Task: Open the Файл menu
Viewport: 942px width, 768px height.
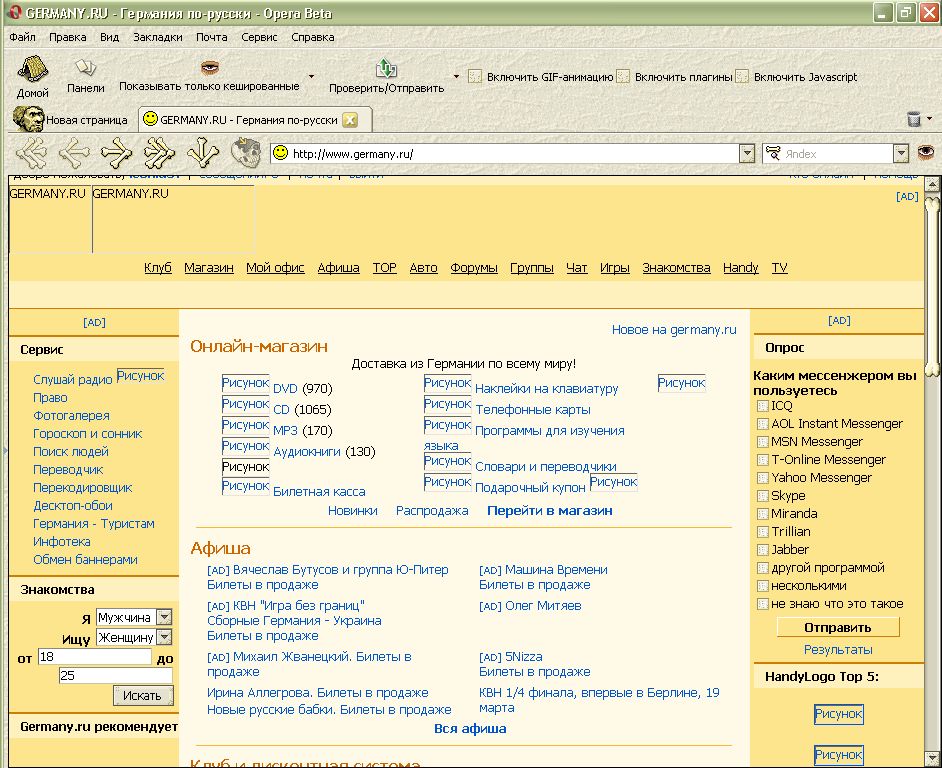Action: pos(22,37)
